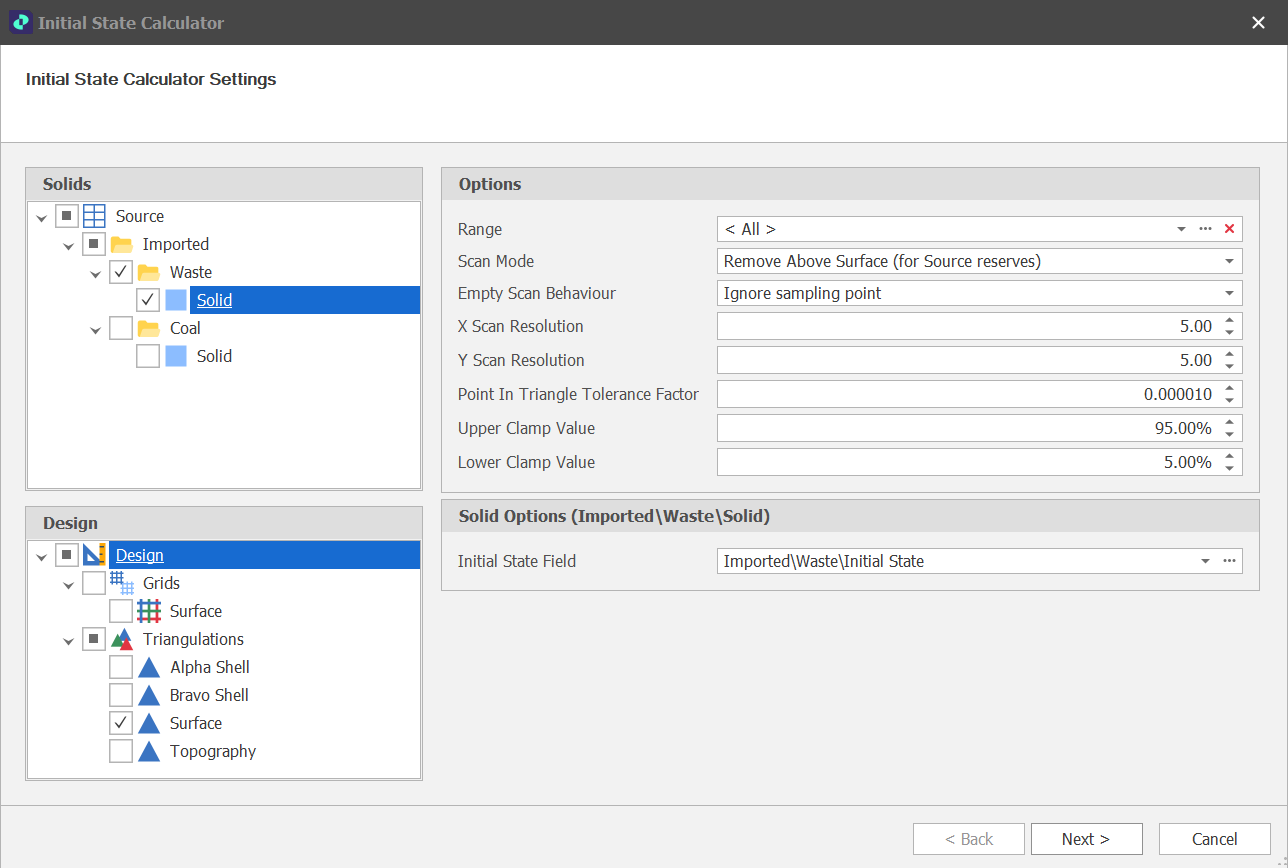Viewport: 1288px width, 868px height.
Task: Open the Empty Scan Behaviour dropdown
Action: point(1231,293)
